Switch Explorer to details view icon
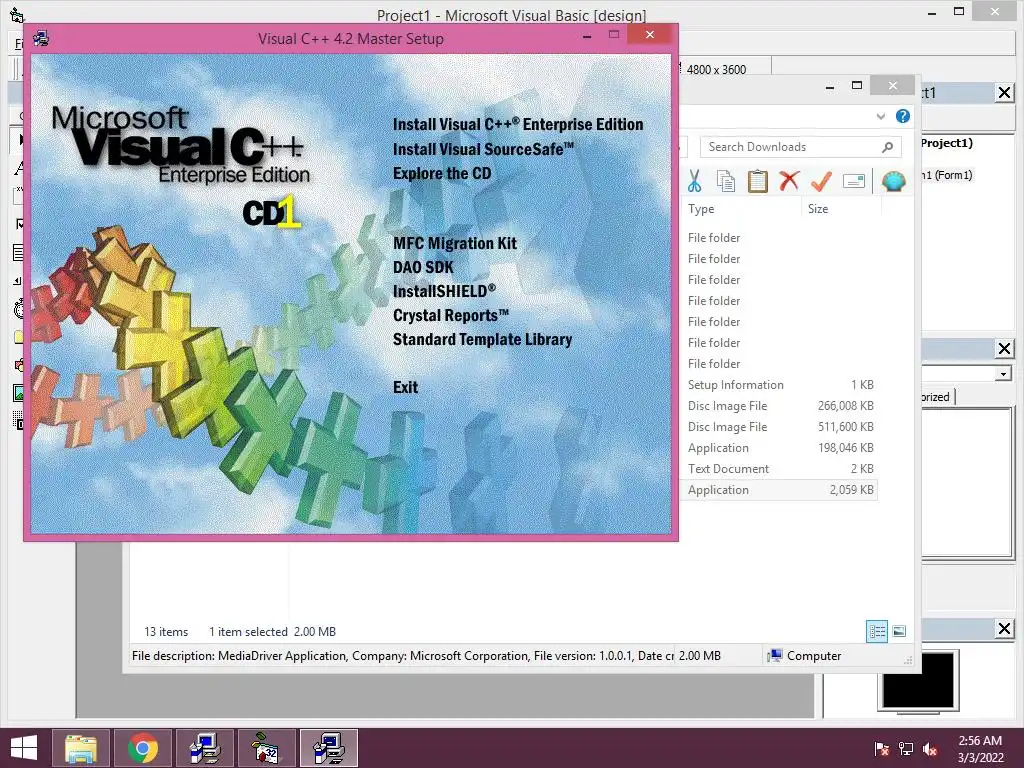Image resolution: width=1024 pixels, height=768 pixels. click(877, 631)
